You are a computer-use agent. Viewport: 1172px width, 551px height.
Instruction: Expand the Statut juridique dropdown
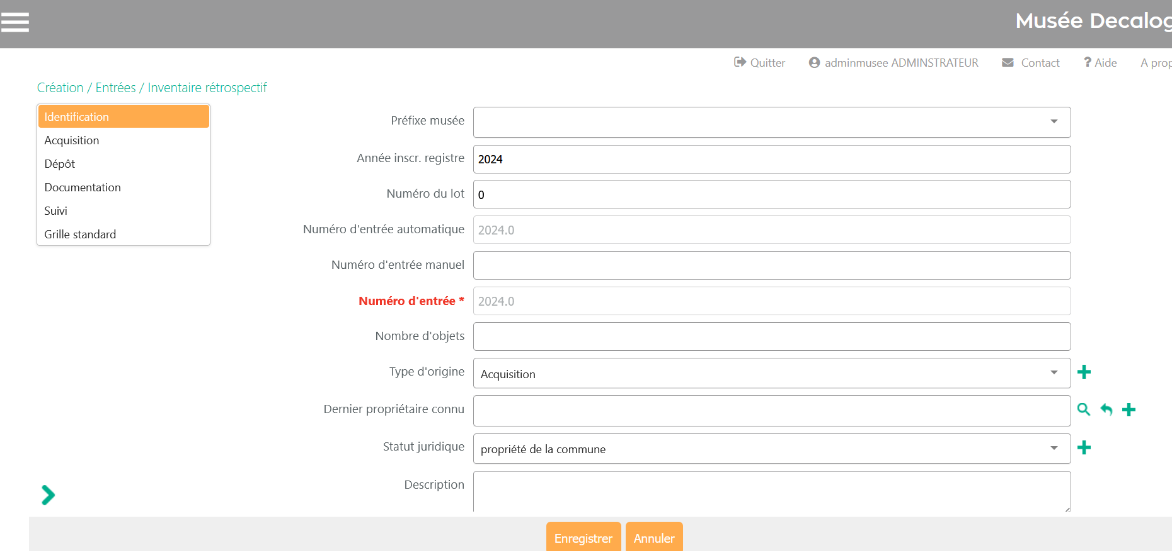click(771, 448)
